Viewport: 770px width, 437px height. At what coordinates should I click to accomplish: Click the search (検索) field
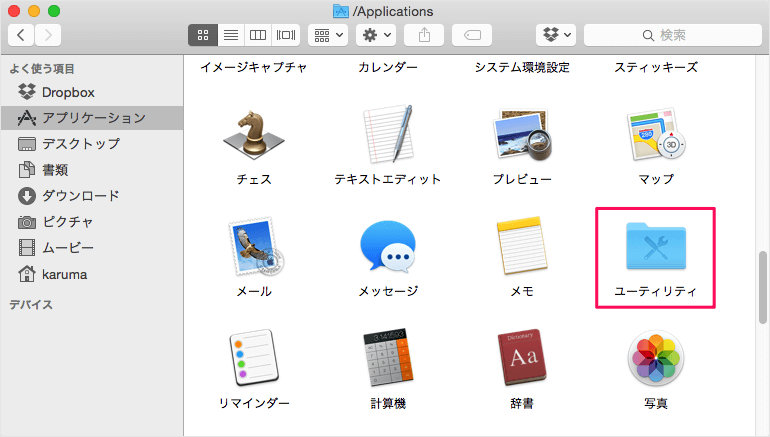pos(672,35)
